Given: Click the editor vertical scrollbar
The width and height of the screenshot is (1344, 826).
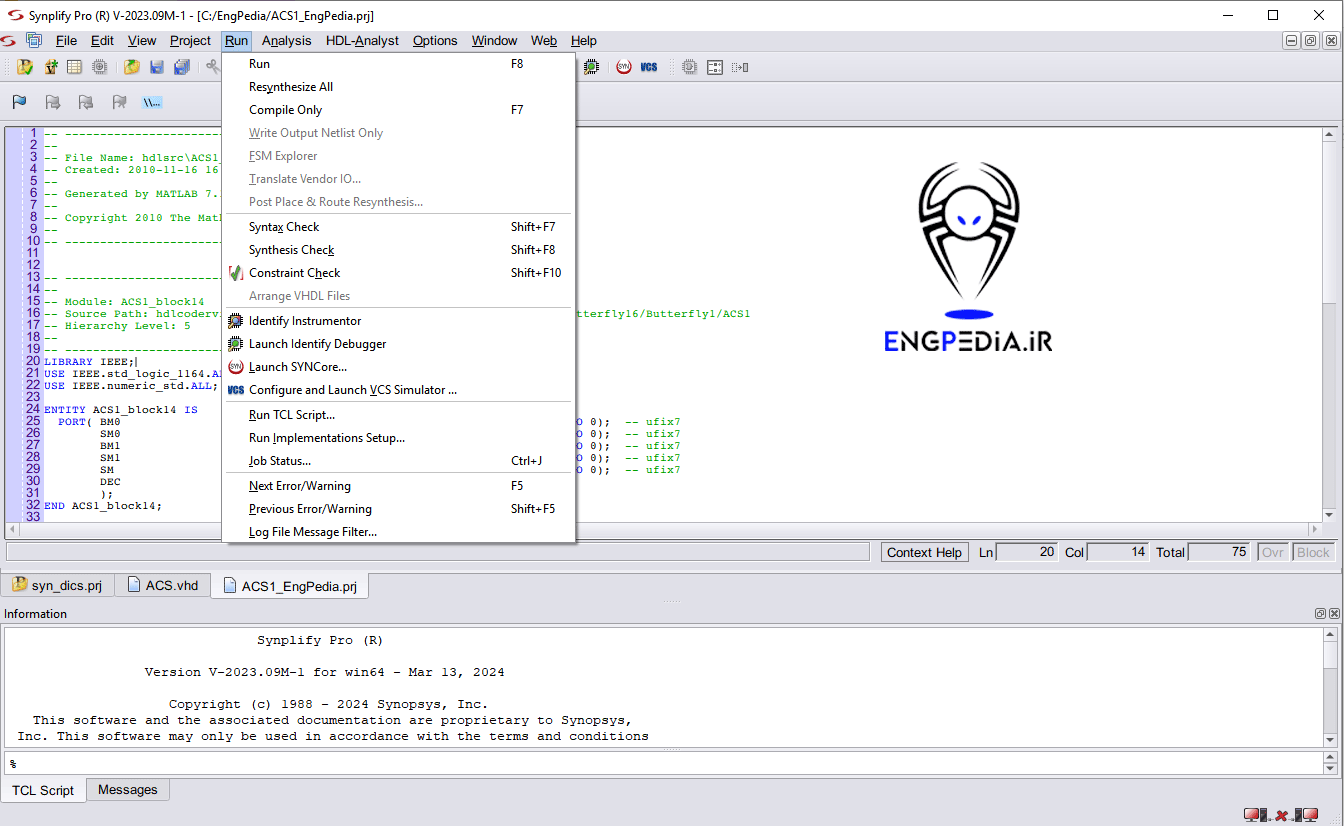Looking at the screenshot, I should (x=1330, y=325).
